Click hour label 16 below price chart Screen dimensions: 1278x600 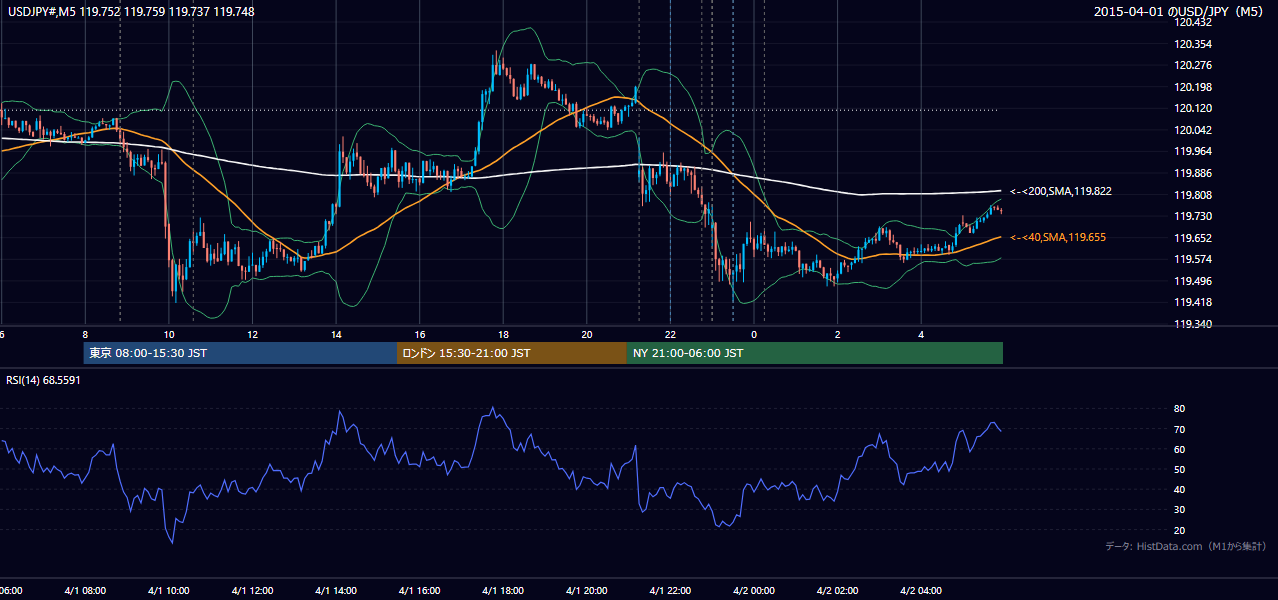[x=420, y=334]
